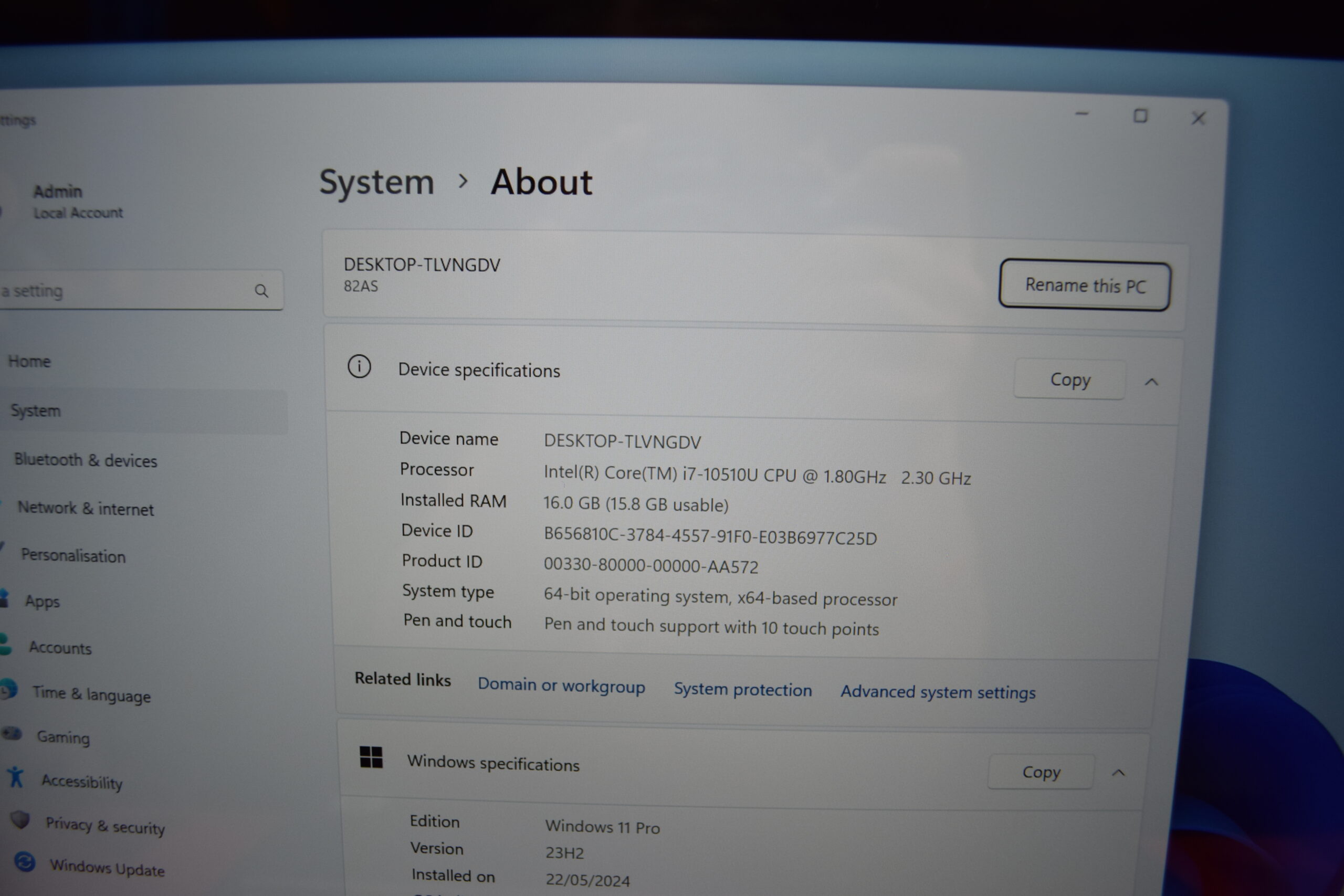Click the Device ID value B656810C-3784-4557-91F0-E03B6977C25D
The height and width of the screenshot is (896, 1344).
click(x=710, y=536)
